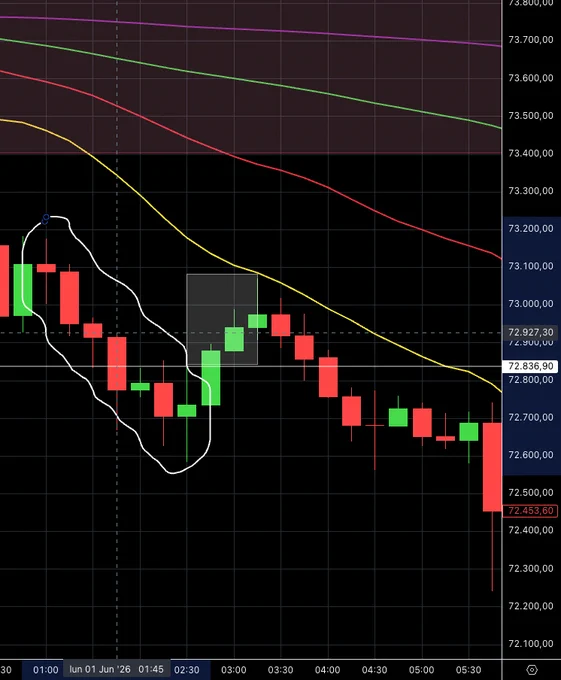This screenshot has width=561, height=680.
Task: Click the 03:00 time axis label
Action: 234,670
